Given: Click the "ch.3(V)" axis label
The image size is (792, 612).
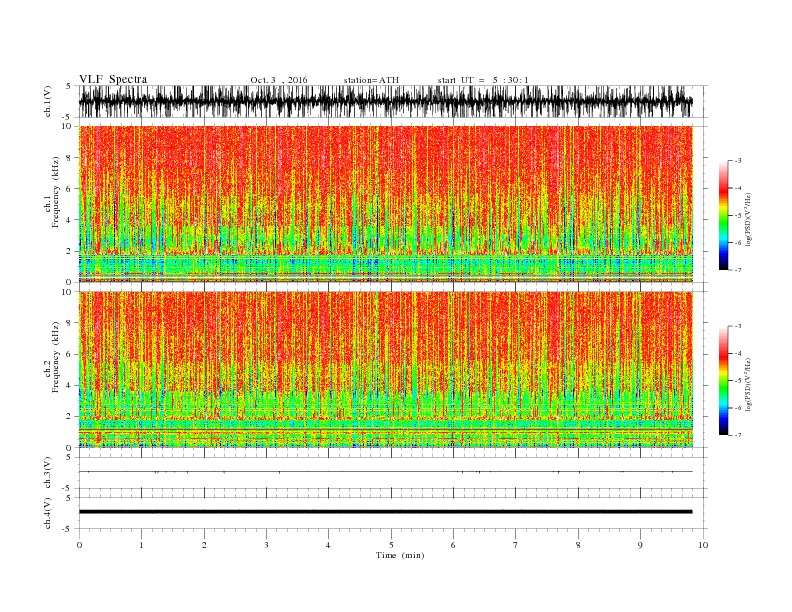Looking at the screenshot, I should (x=48, y=473).
